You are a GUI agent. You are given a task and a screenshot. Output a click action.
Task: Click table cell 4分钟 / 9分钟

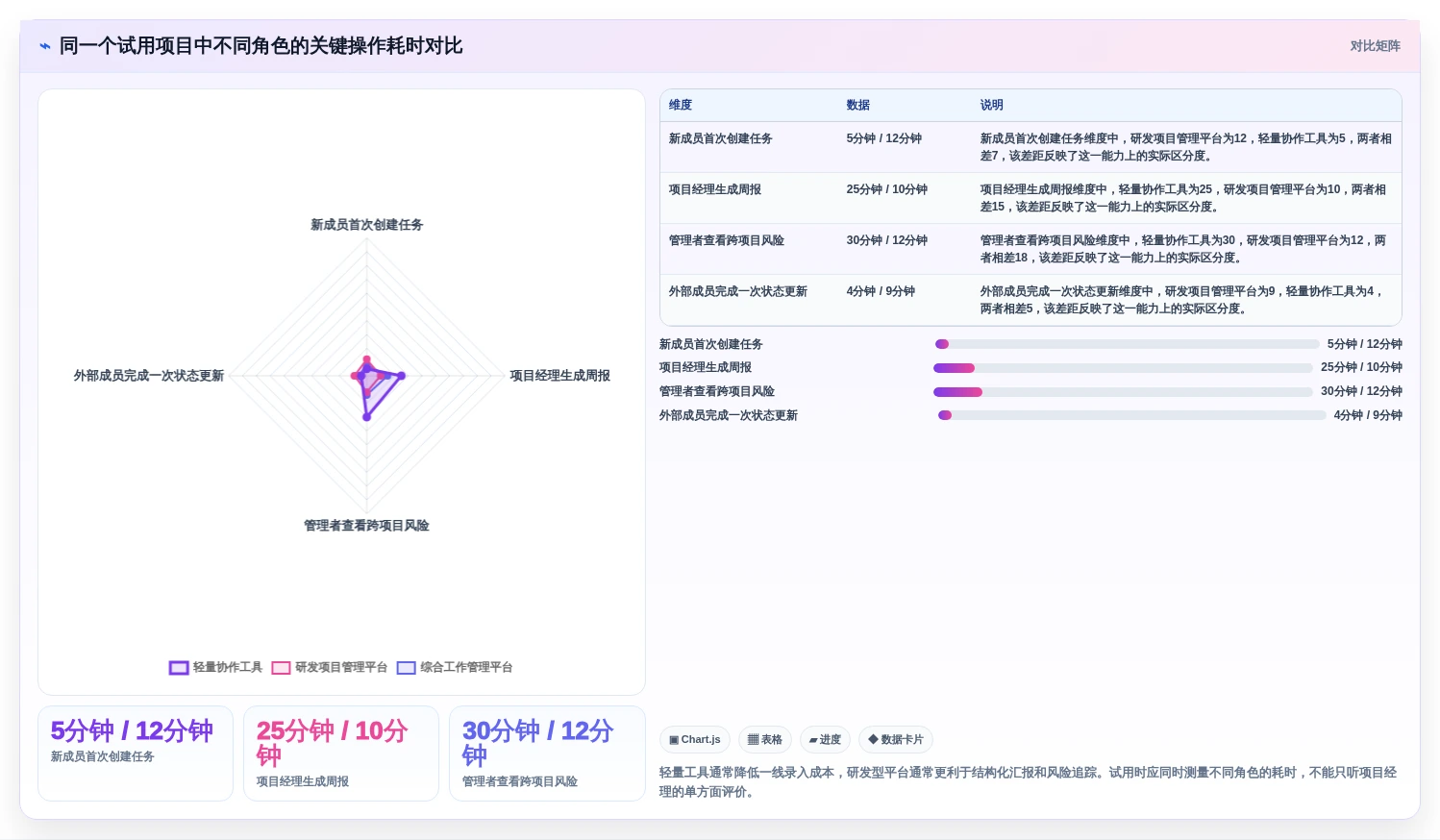click(881, 291)
